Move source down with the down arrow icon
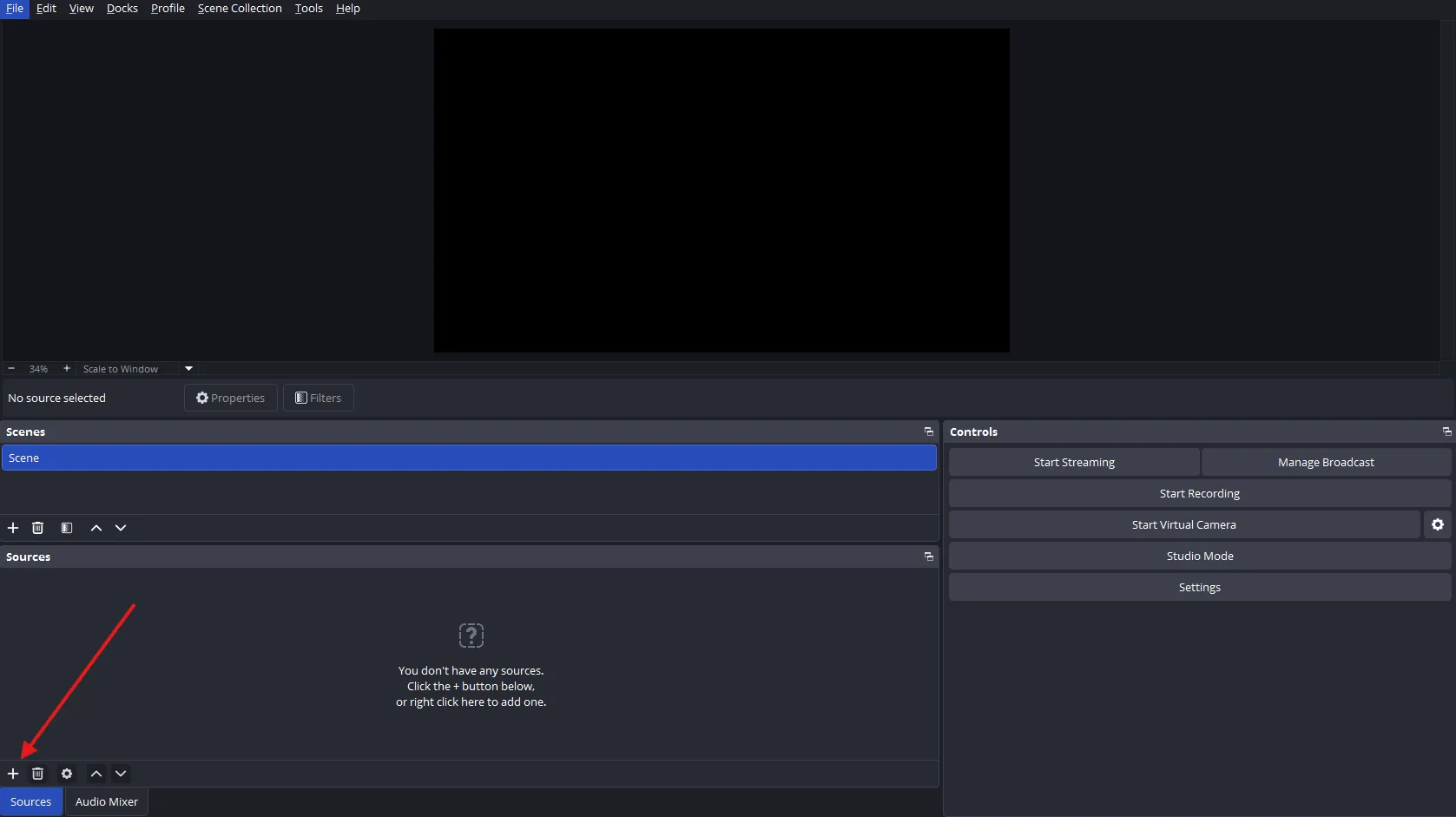 [121, 774]
